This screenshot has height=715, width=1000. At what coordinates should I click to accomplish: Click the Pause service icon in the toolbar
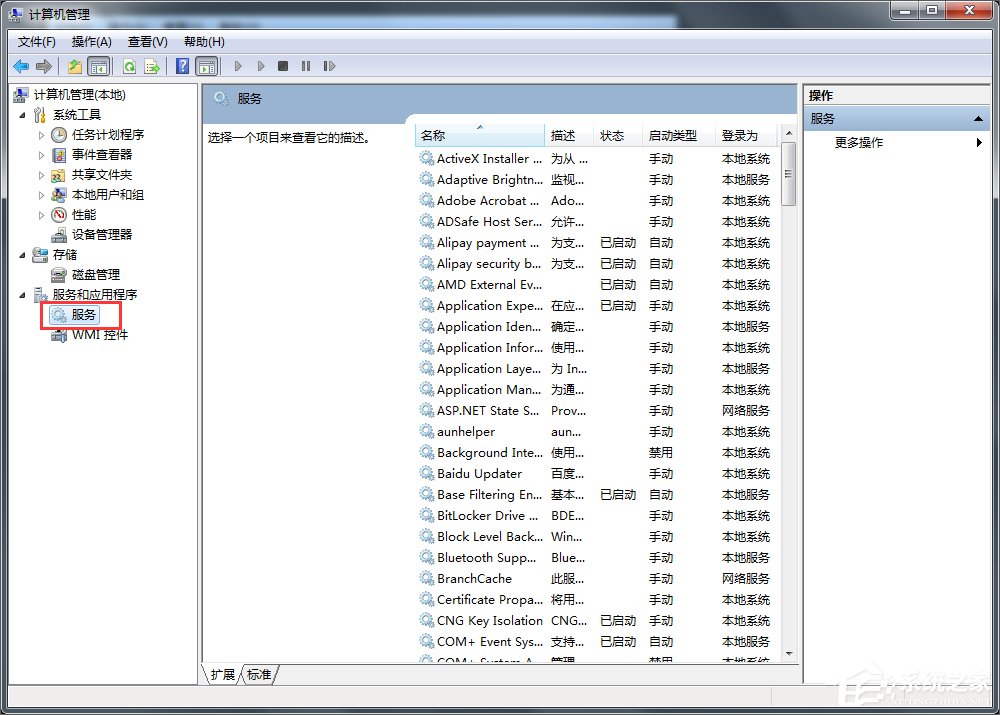[x=306, y=66]
